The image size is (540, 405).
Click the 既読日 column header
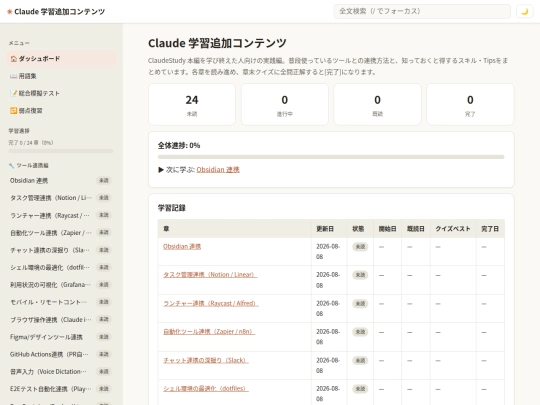[x=416, y=229]
